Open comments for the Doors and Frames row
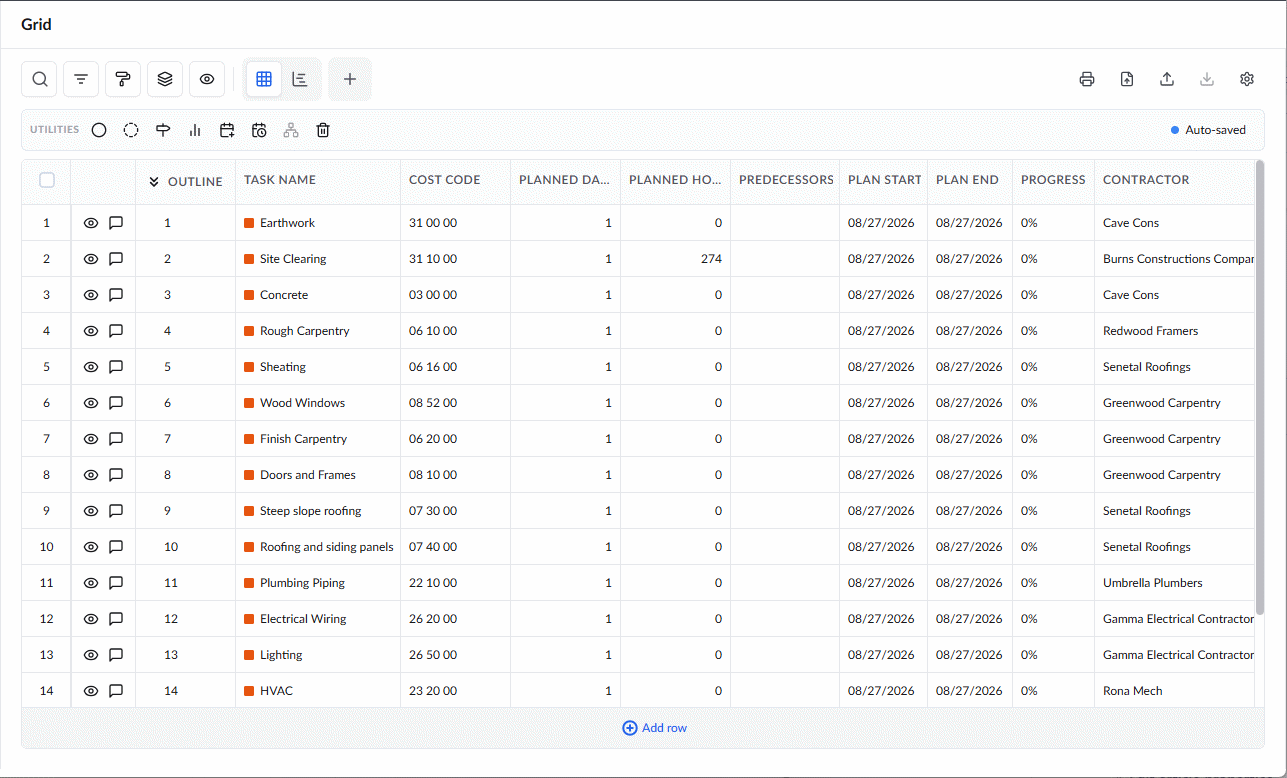 116,475
